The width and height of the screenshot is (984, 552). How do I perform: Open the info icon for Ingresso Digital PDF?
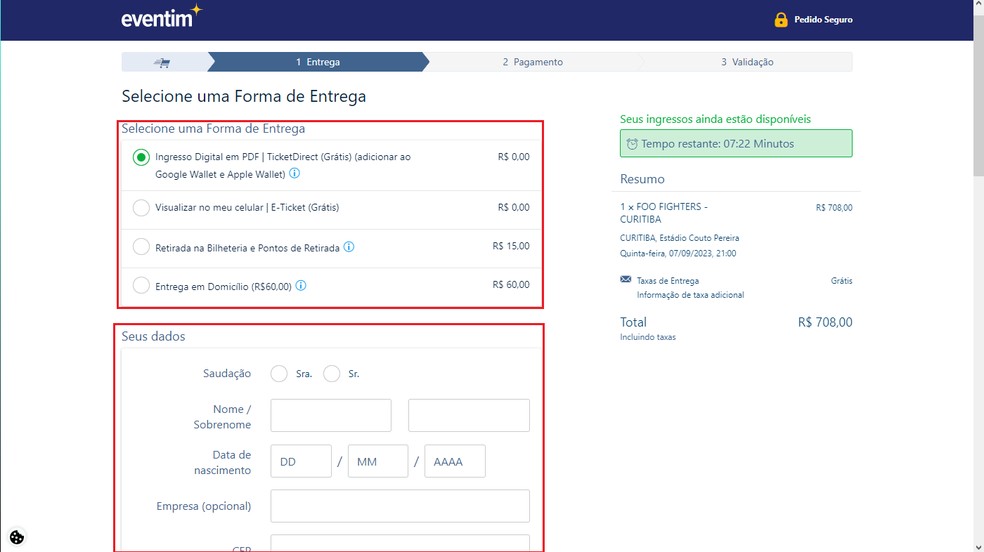pos(294,173)
